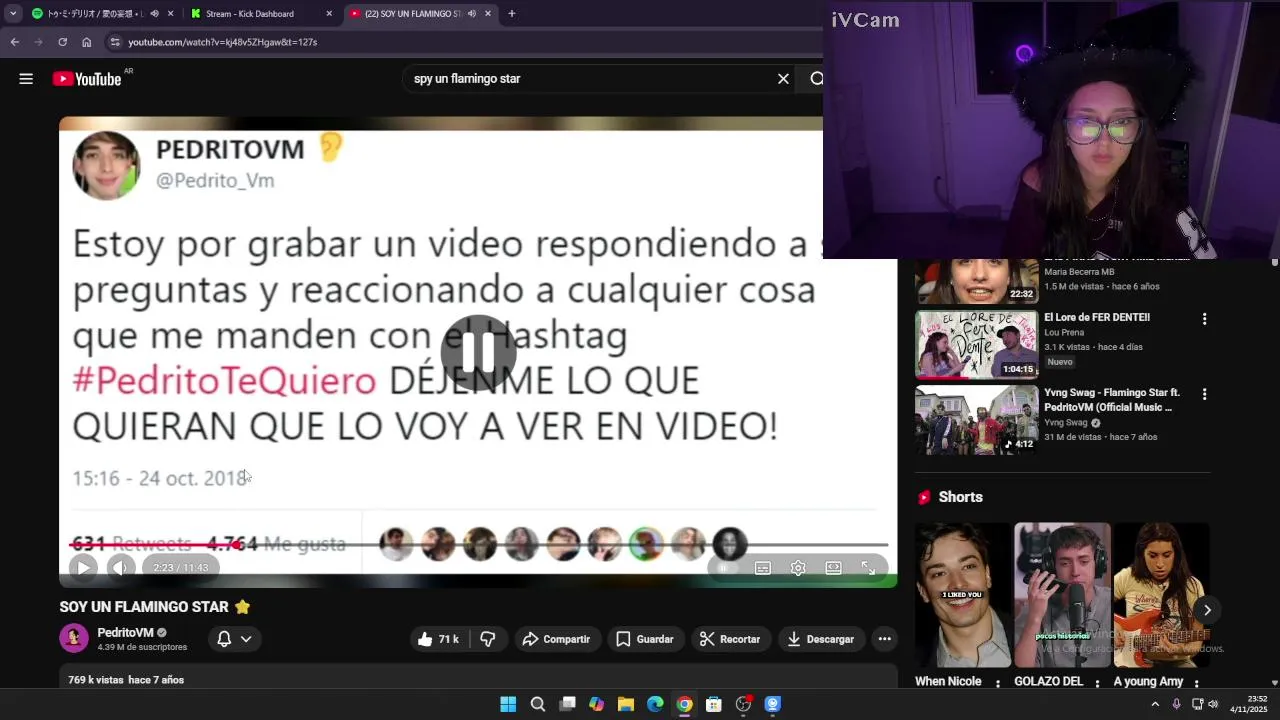1280x720 pixels.
Task: Save video with Guardar button
Action: point(645,639)
